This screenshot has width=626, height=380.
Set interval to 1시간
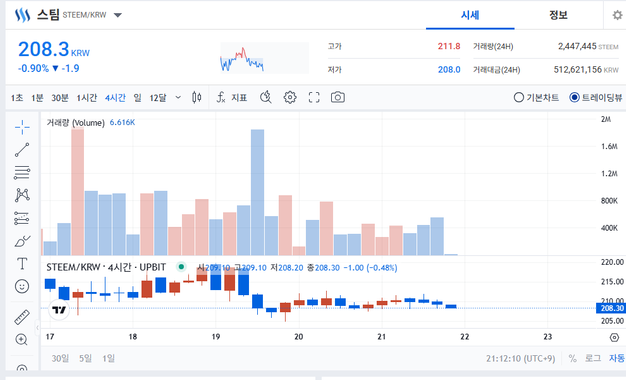(x=87, y=98)
